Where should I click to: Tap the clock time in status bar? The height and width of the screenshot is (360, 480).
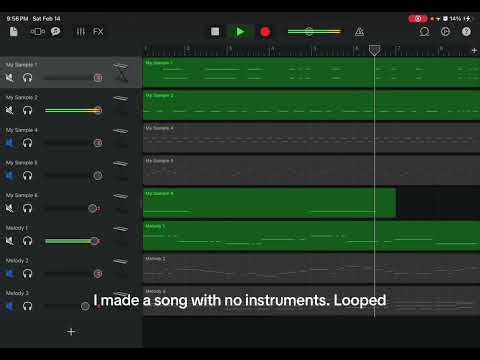17,19
